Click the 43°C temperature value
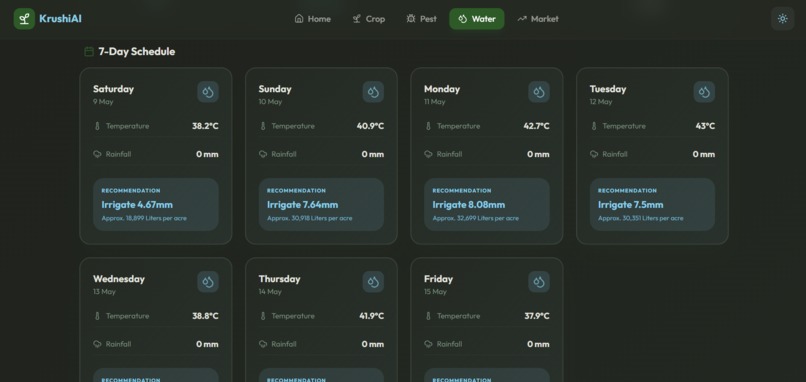The width and height of the screenshot is (806, 382). pos(705,126)
